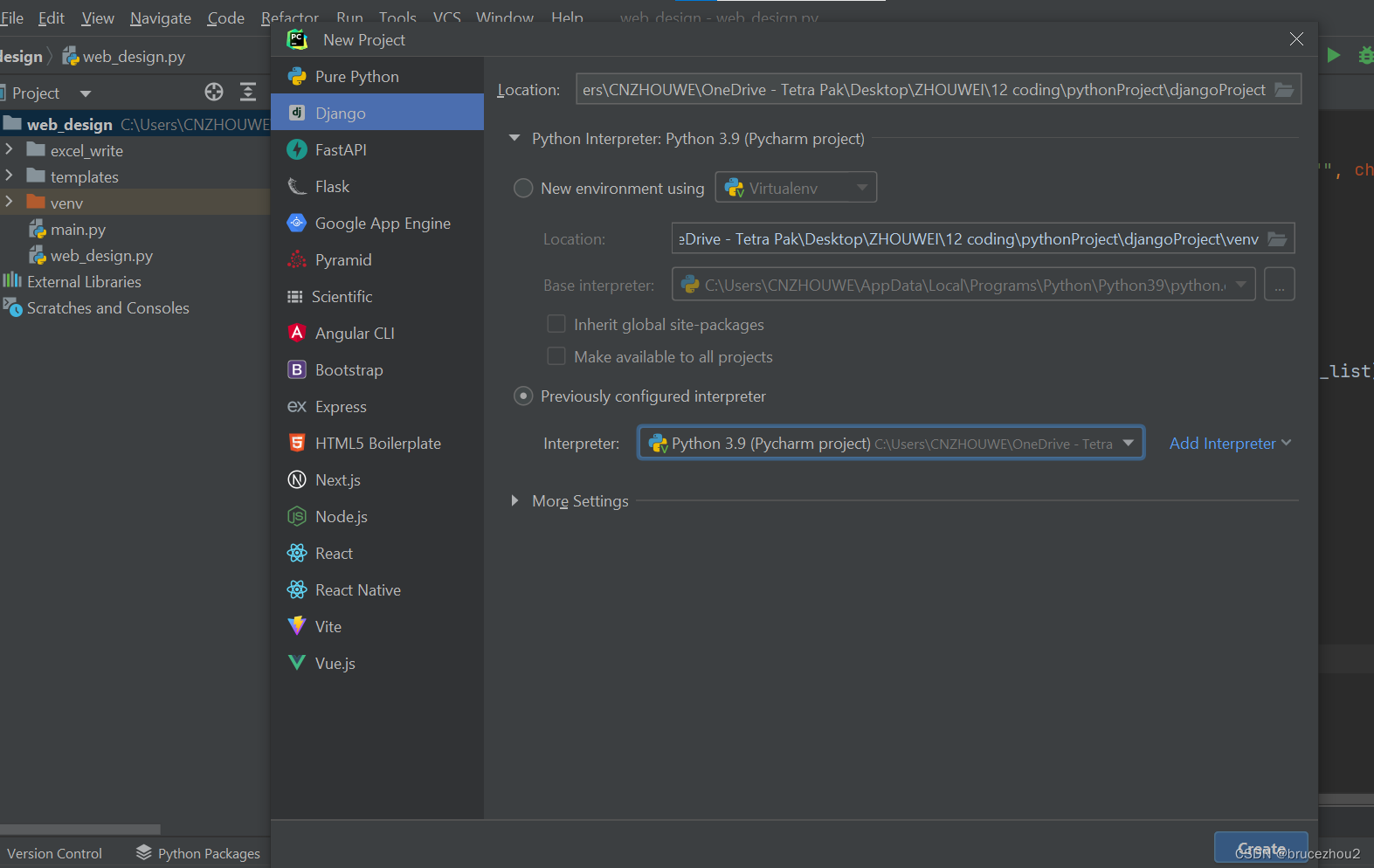Select web_design root project folder

(x=135, y=124)
